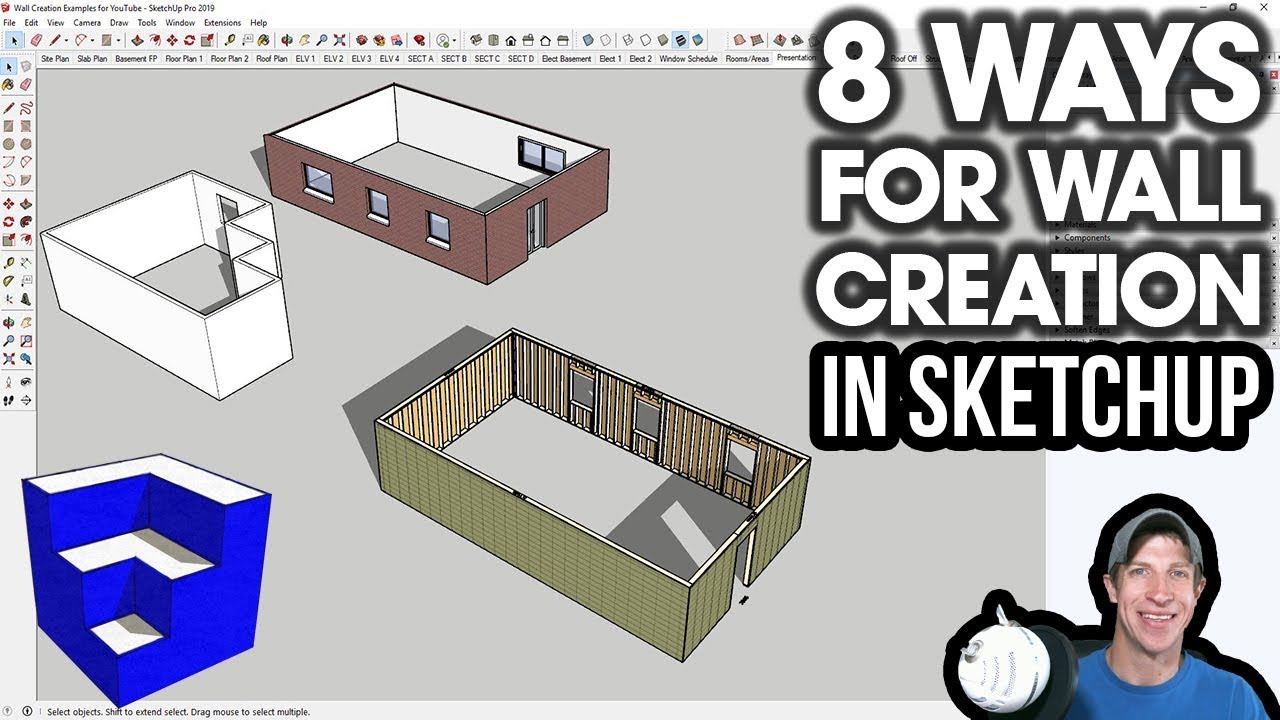Toggle Back Edges face style
Viewport: 1280px width, 720px height.
tap(605, 40)
